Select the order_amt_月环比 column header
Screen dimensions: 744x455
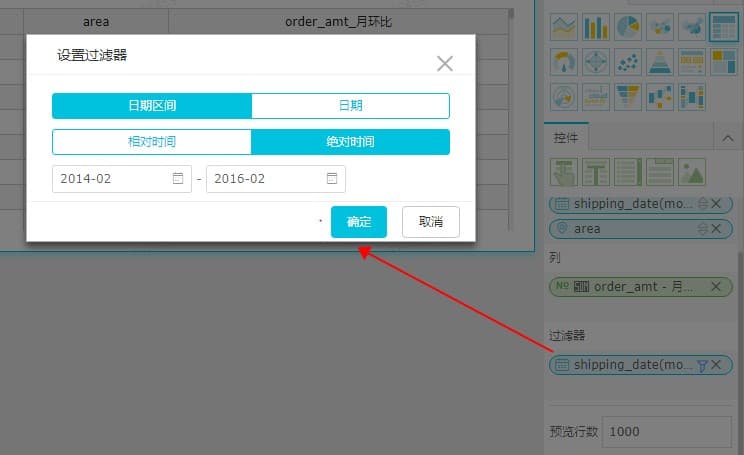tap(338, 21)
